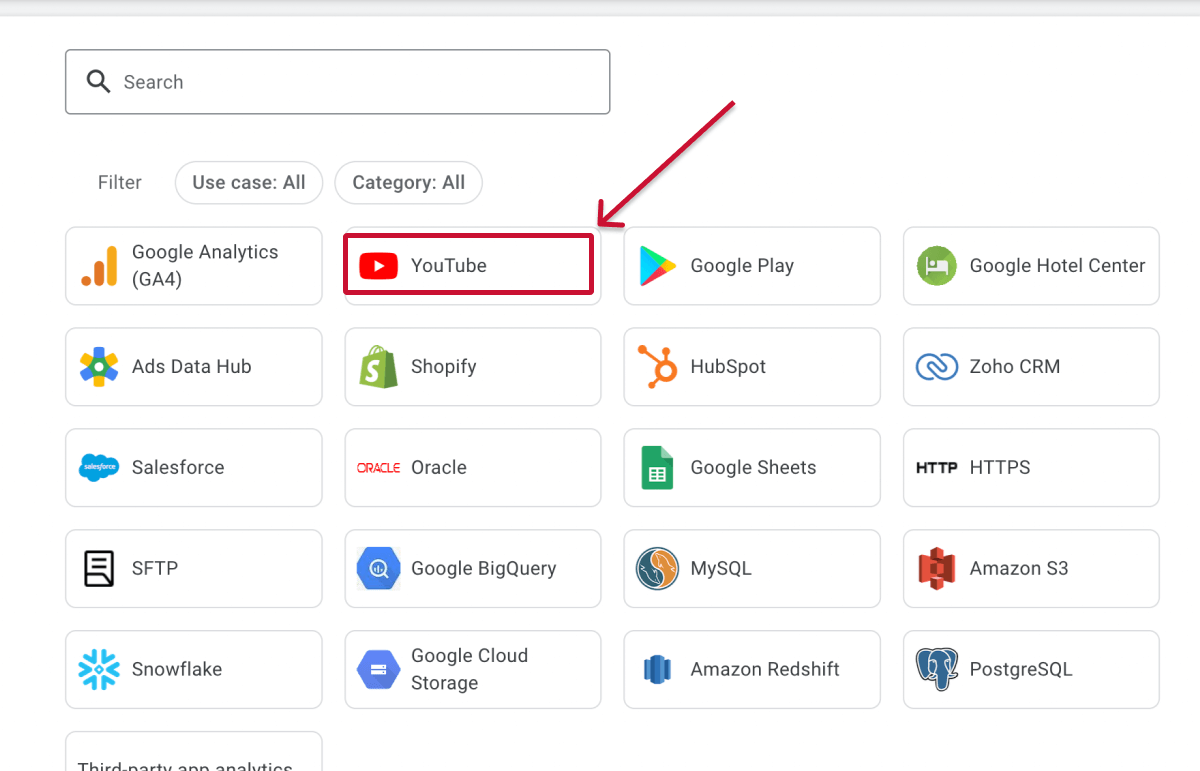Select the Google Analytics (GA4) label
This screenshot has width=1200, height=771.
(205, 266)
